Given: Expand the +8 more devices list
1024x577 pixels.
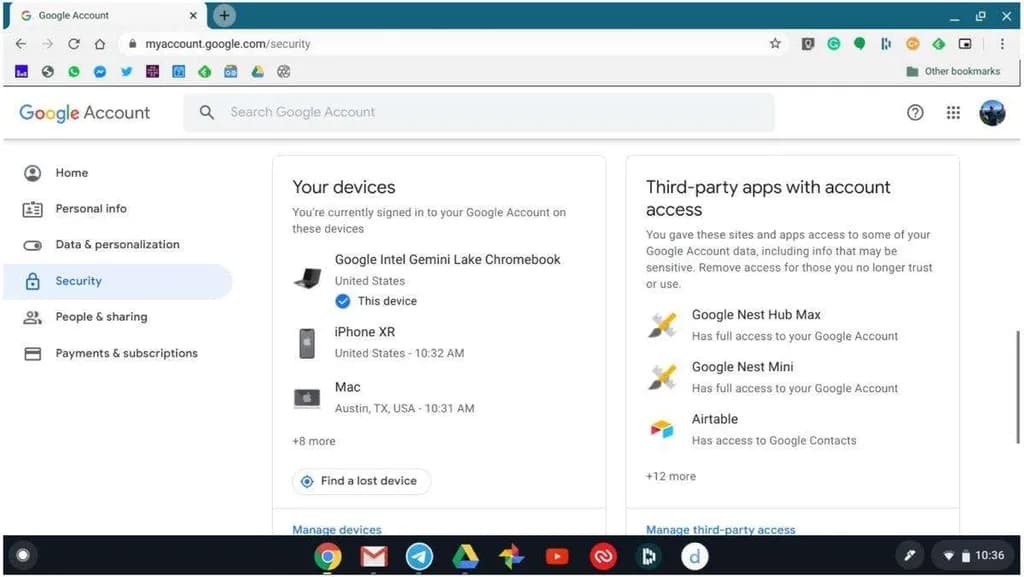Looking at the screenshot, I should tap(314, 441).
